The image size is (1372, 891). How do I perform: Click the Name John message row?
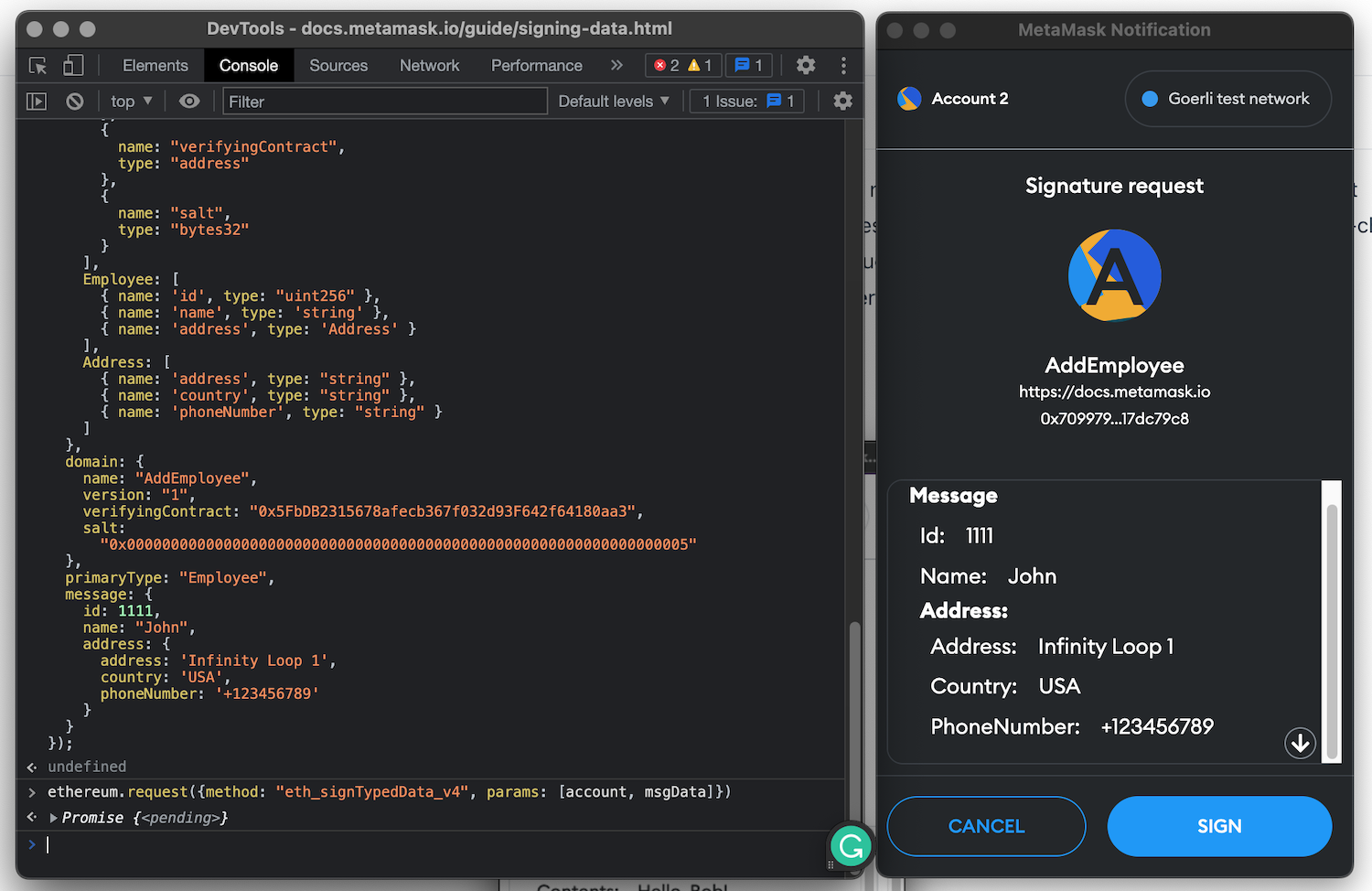[x=988, y=576]
